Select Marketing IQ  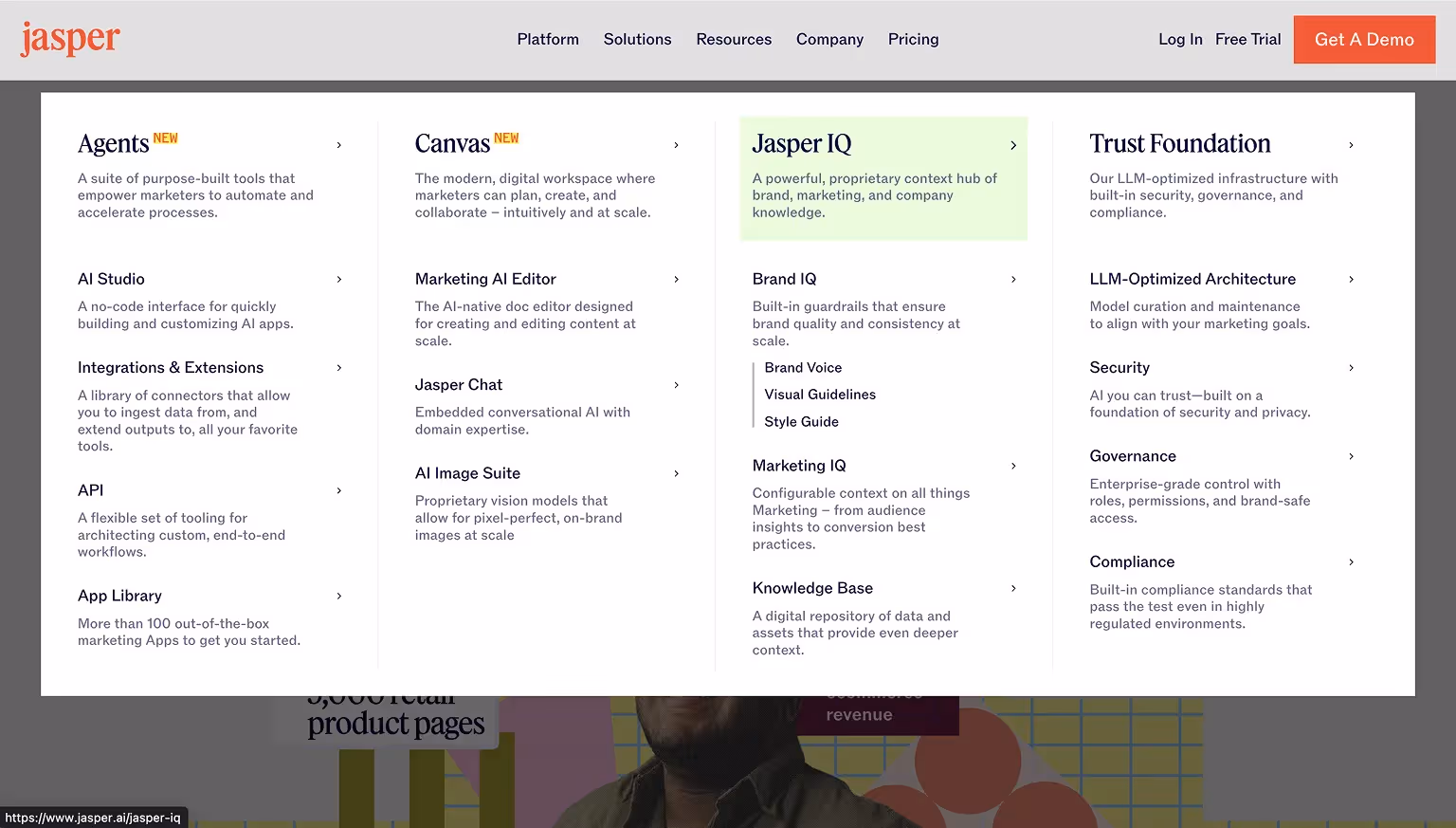[x=799, y=466]
